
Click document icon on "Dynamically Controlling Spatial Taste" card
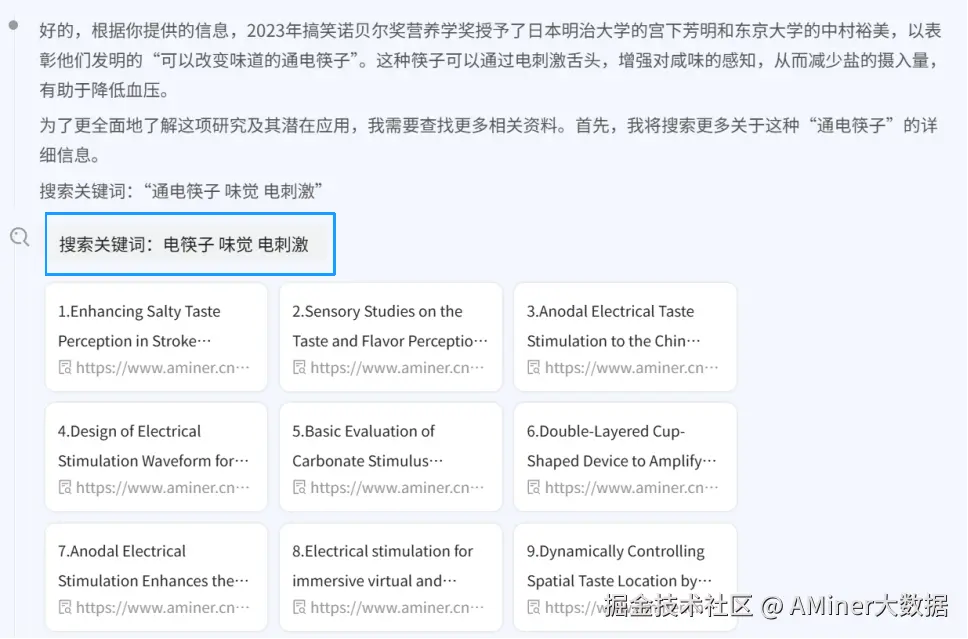pyautogui.click(x=536, y=607)
